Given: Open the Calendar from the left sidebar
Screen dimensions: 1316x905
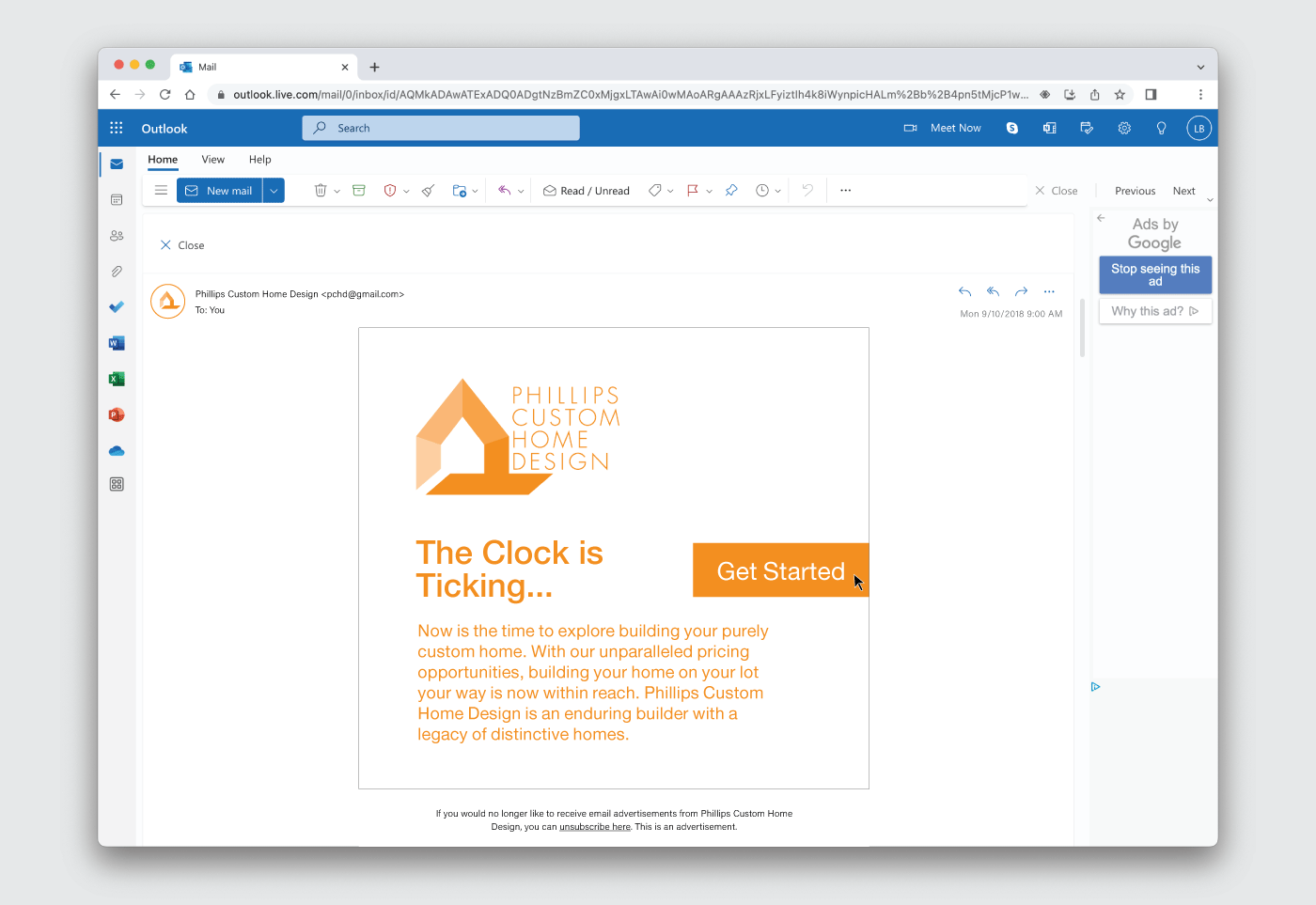Looking at the screenshot, I should [x=117, y=200].
